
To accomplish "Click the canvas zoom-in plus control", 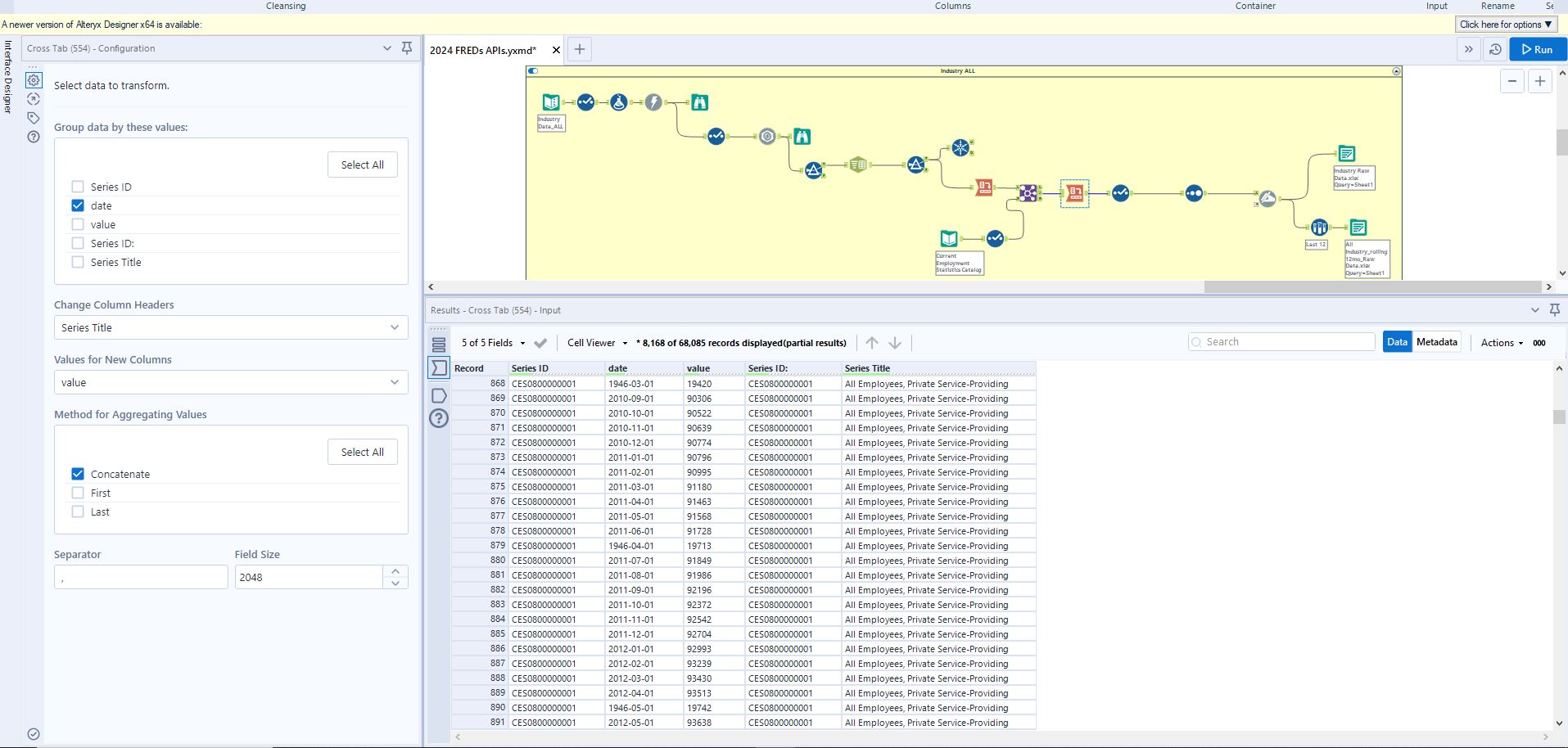I will pyautogui.click(x=1541, y=81).
